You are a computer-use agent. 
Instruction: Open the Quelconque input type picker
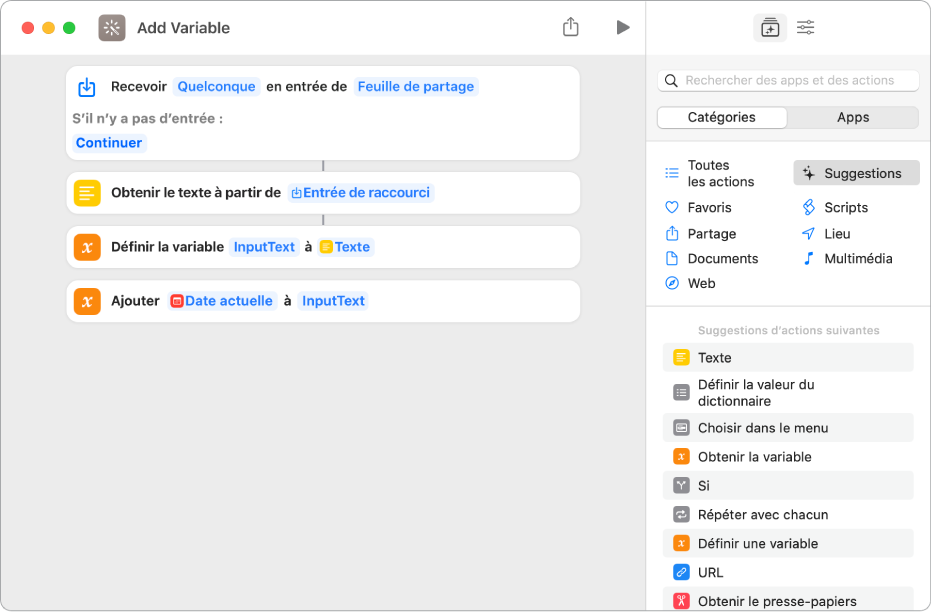tap(216, 87)
